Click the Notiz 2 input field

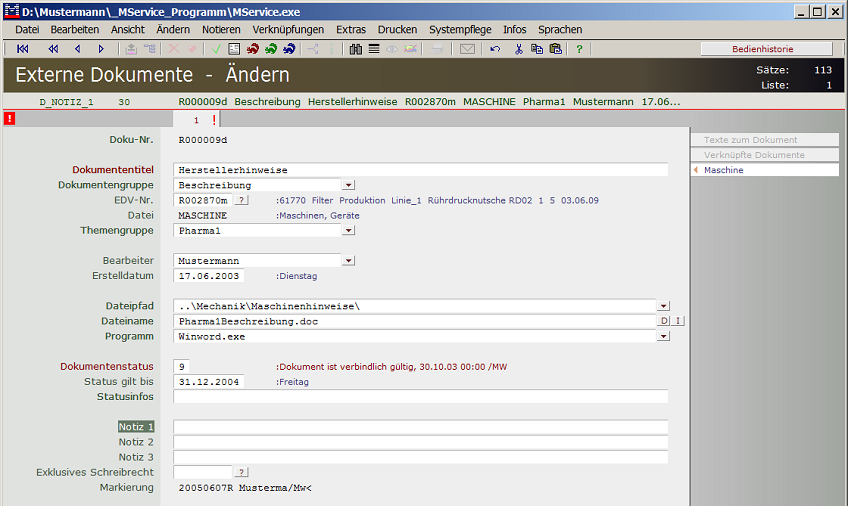pos(420,442)
